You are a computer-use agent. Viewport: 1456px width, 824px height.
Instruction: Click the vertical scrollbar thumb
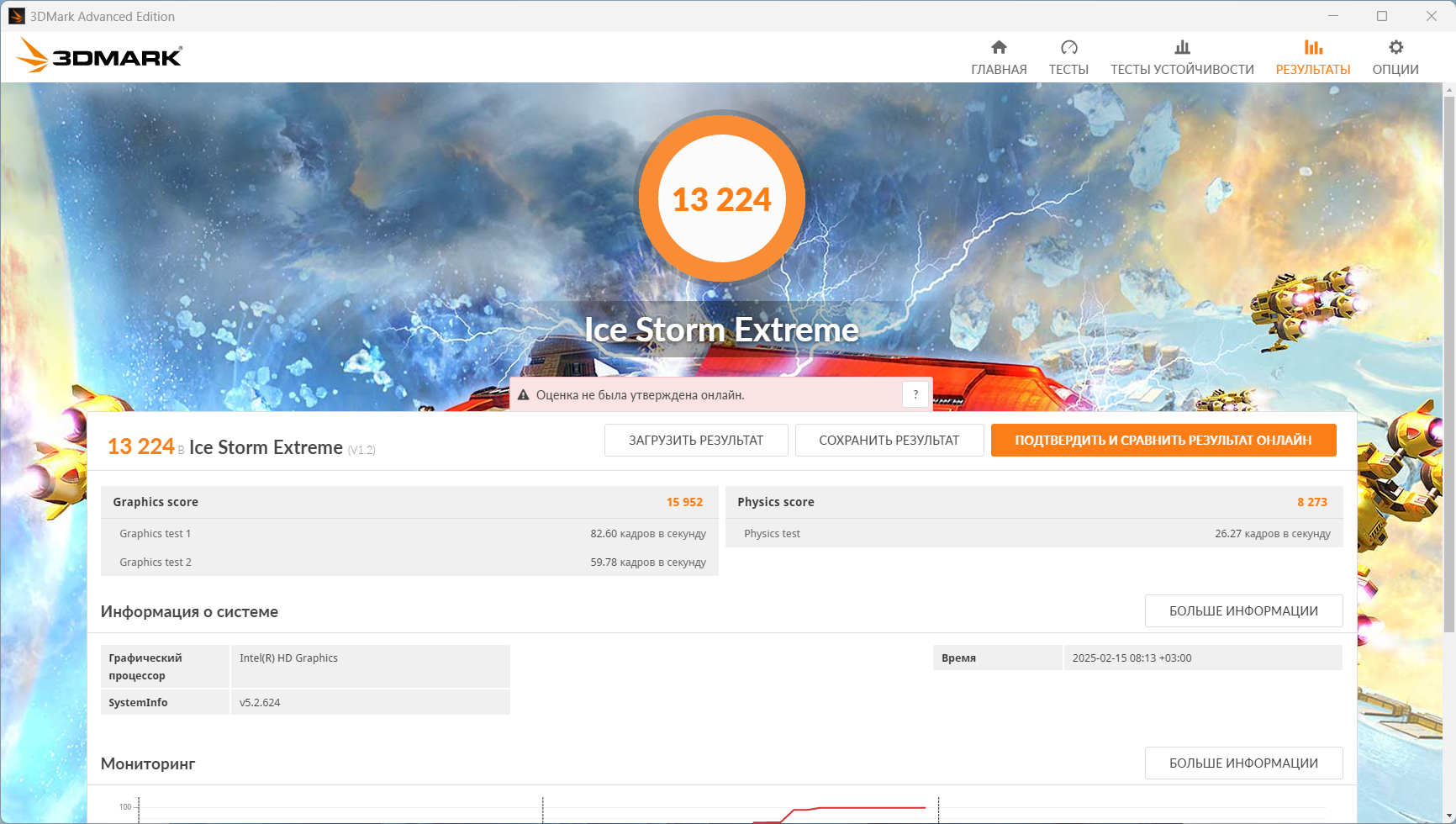pyautogui.click(x=1448, y=363)
